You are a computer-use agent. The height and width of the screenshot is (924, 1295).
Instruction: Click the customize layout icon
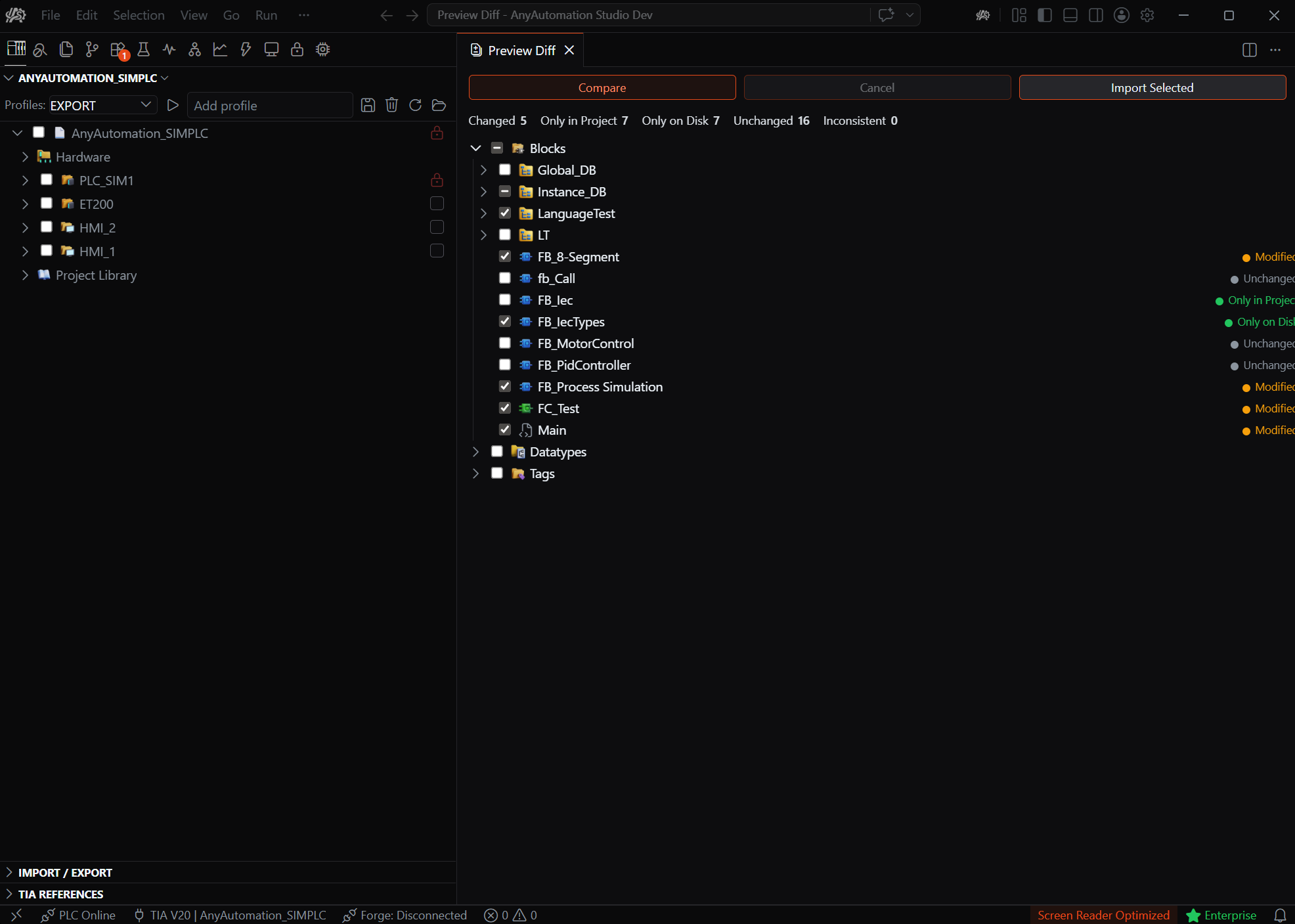(x=1019, y=15)
